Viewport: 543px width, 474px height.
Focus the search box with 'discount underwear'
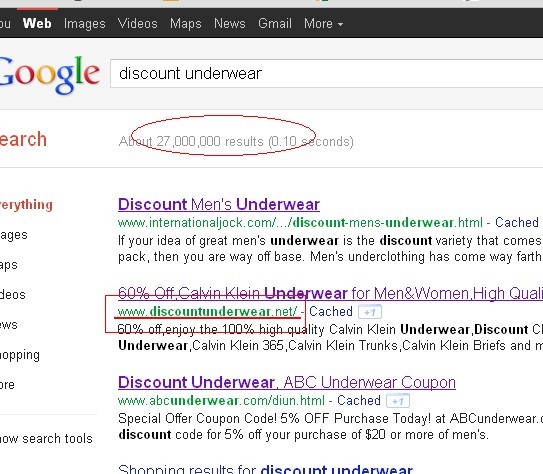click(x=327, y=73)
